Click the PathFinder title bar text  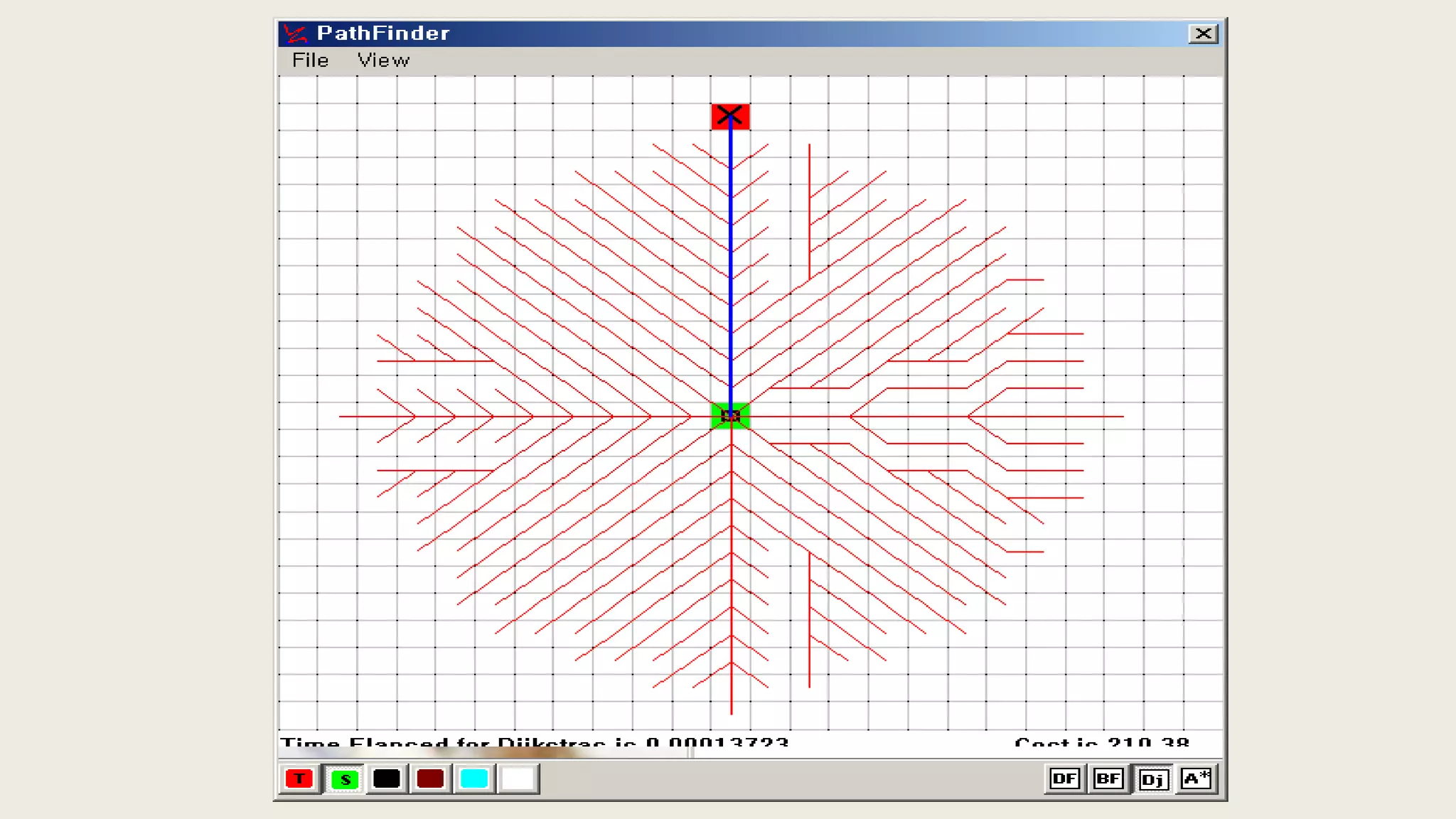(383, 33)
